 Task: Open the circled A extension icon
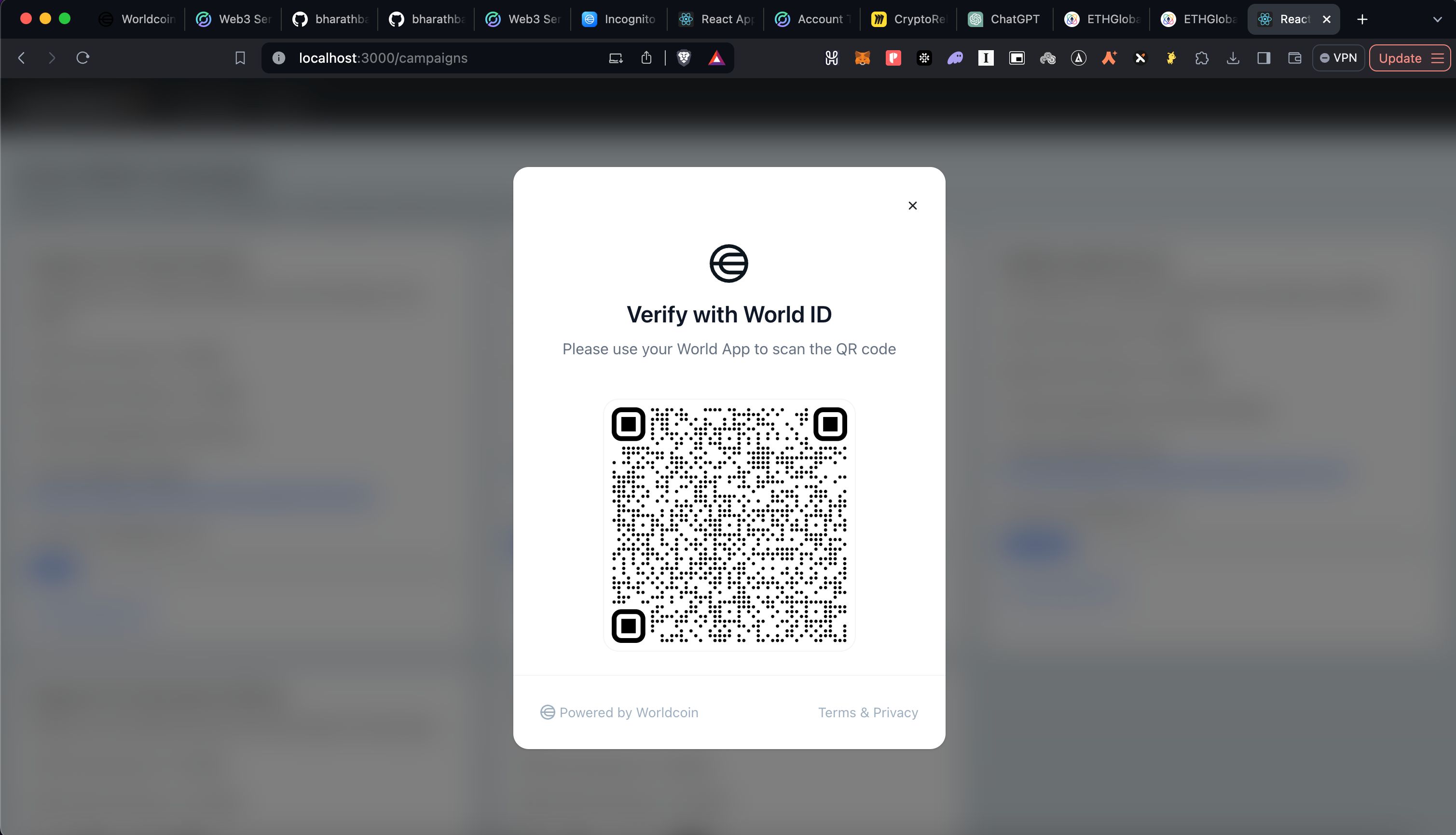point(1079,58)
